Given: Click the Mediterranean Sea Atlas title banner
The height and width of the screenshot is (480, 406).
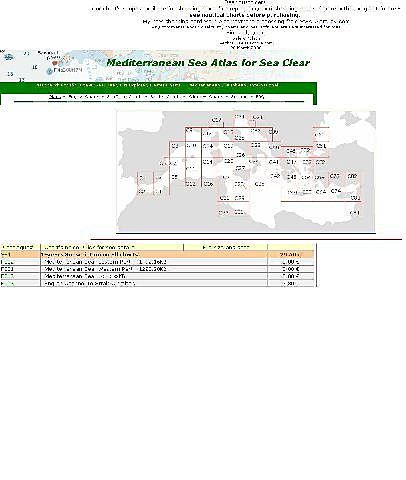Looking at the screenshot, I should [208, 63].
